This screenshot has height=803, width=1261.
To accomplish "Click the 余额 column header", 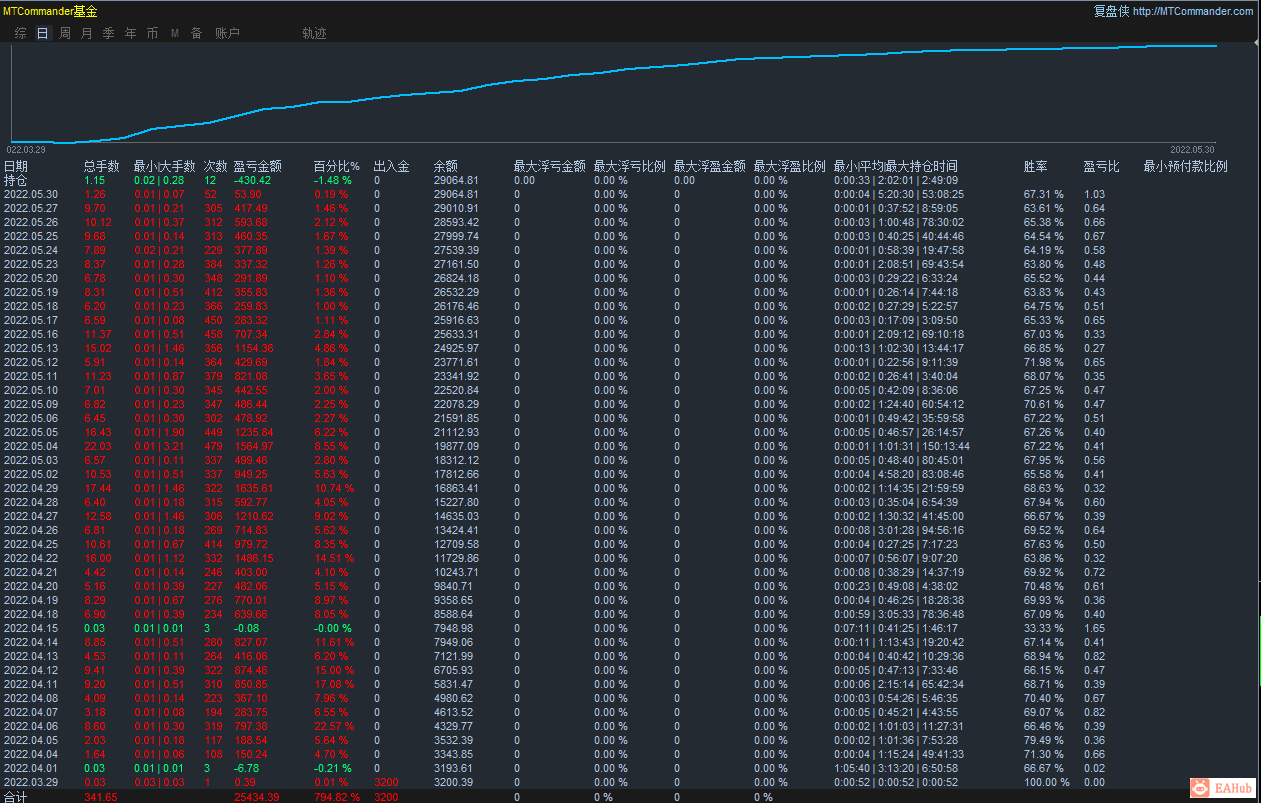I will click(x=445, y=167).
